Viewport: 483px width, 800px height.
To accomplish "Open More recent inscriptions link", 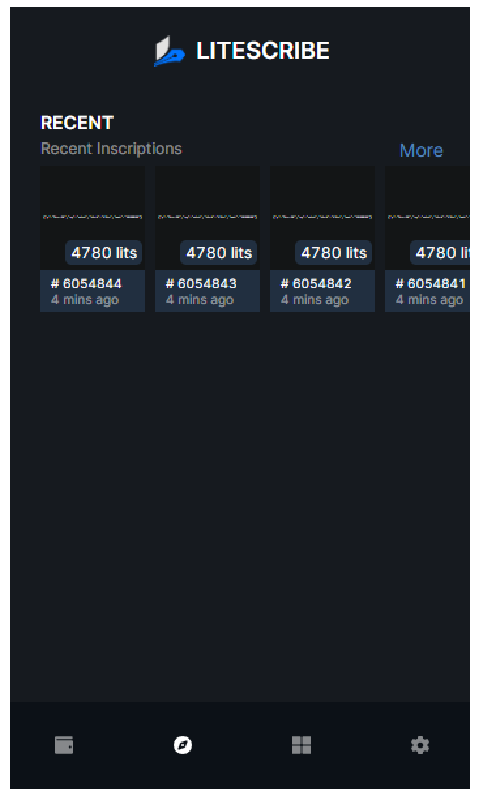I will click(421, 151).
